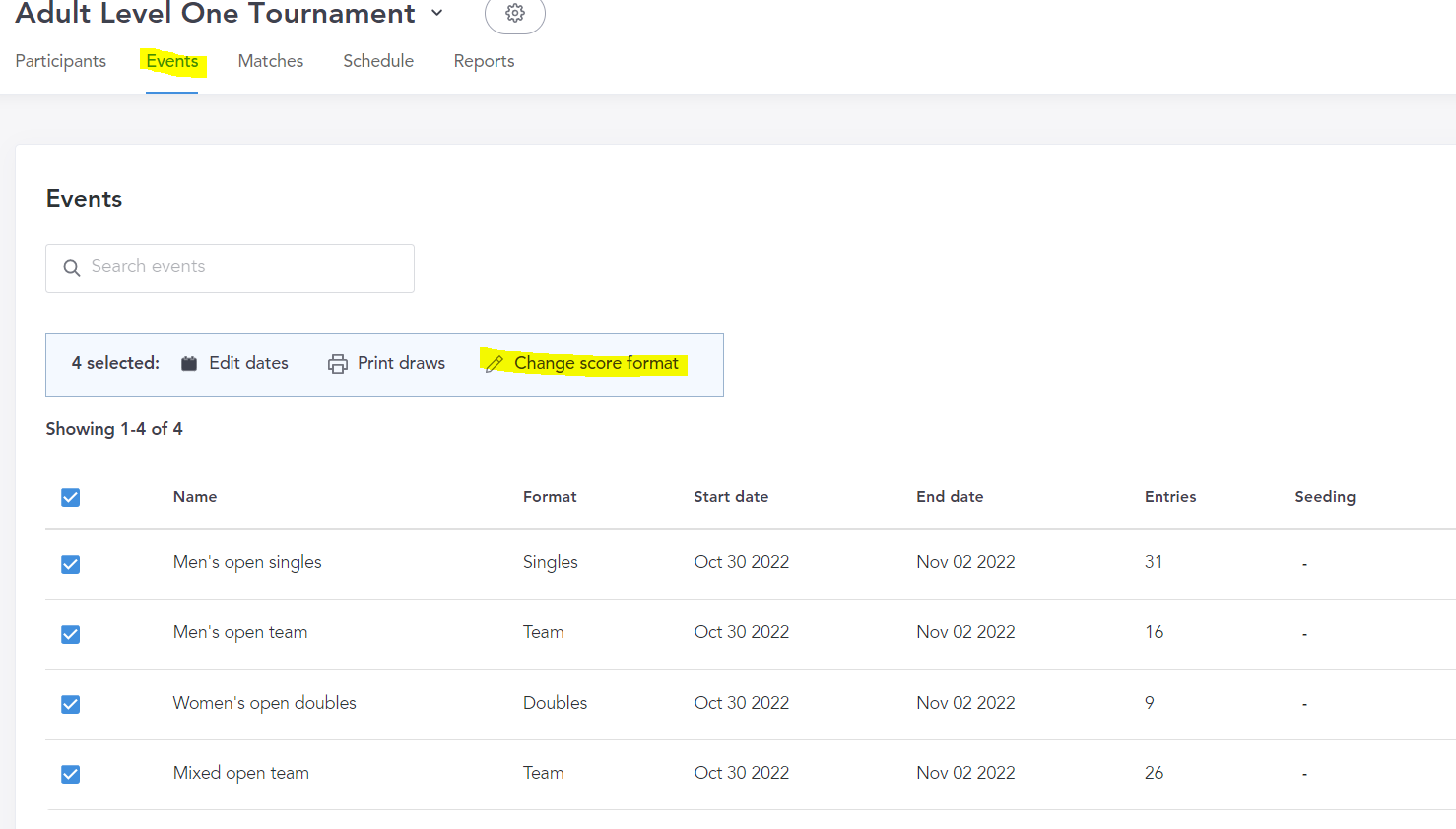Deselect Women's open doubles checkbox
This screenshot has width=1456, height=829.
point(71,704)
